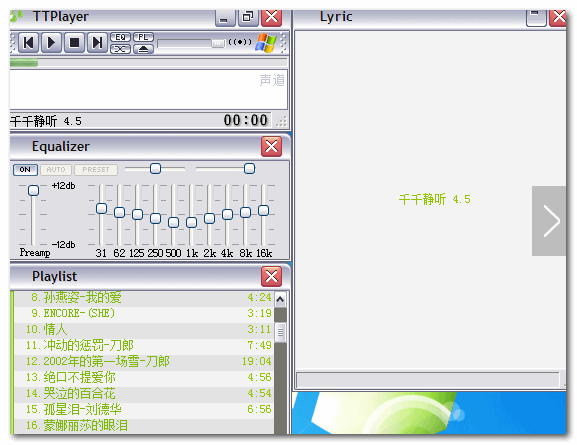Screen dimensions: 577x445
Task: Close the TTPlayer main window
Action: click(271, 18)
